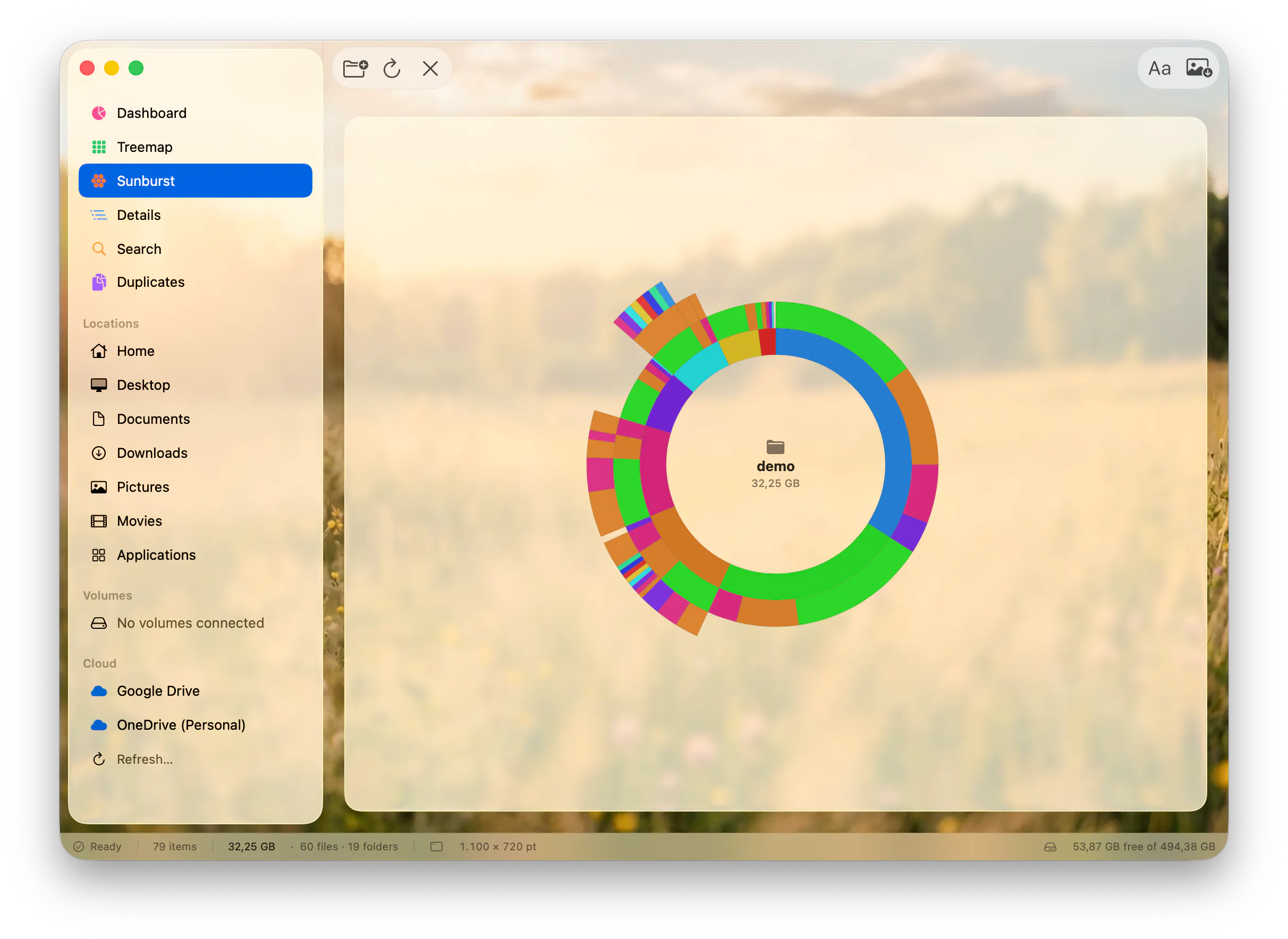
Task: Click the purple Duplicates document icon
Action: tap(99, 283)
